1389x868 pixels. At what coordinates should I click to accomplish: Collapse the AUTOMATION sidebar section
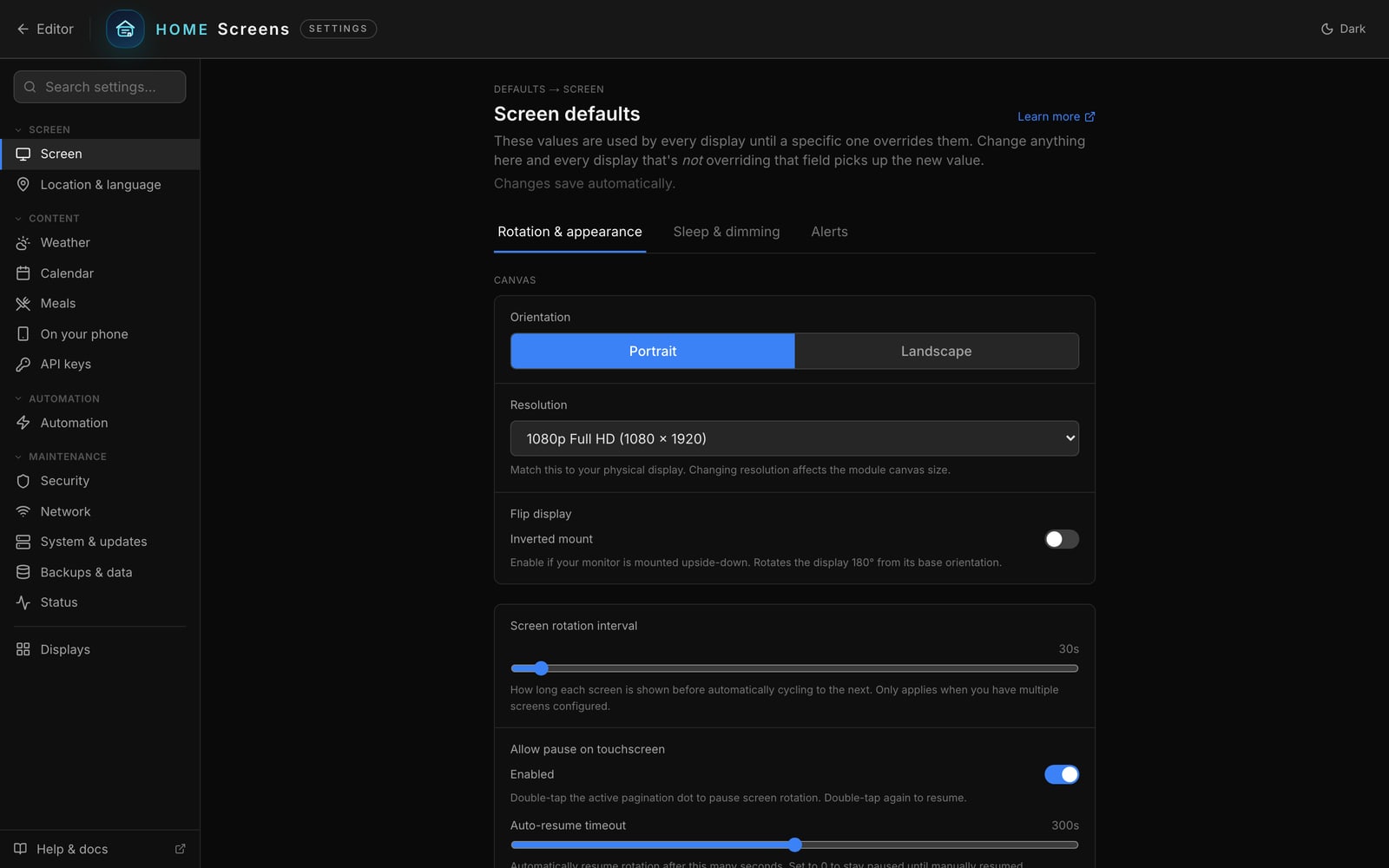click(57, 398)
